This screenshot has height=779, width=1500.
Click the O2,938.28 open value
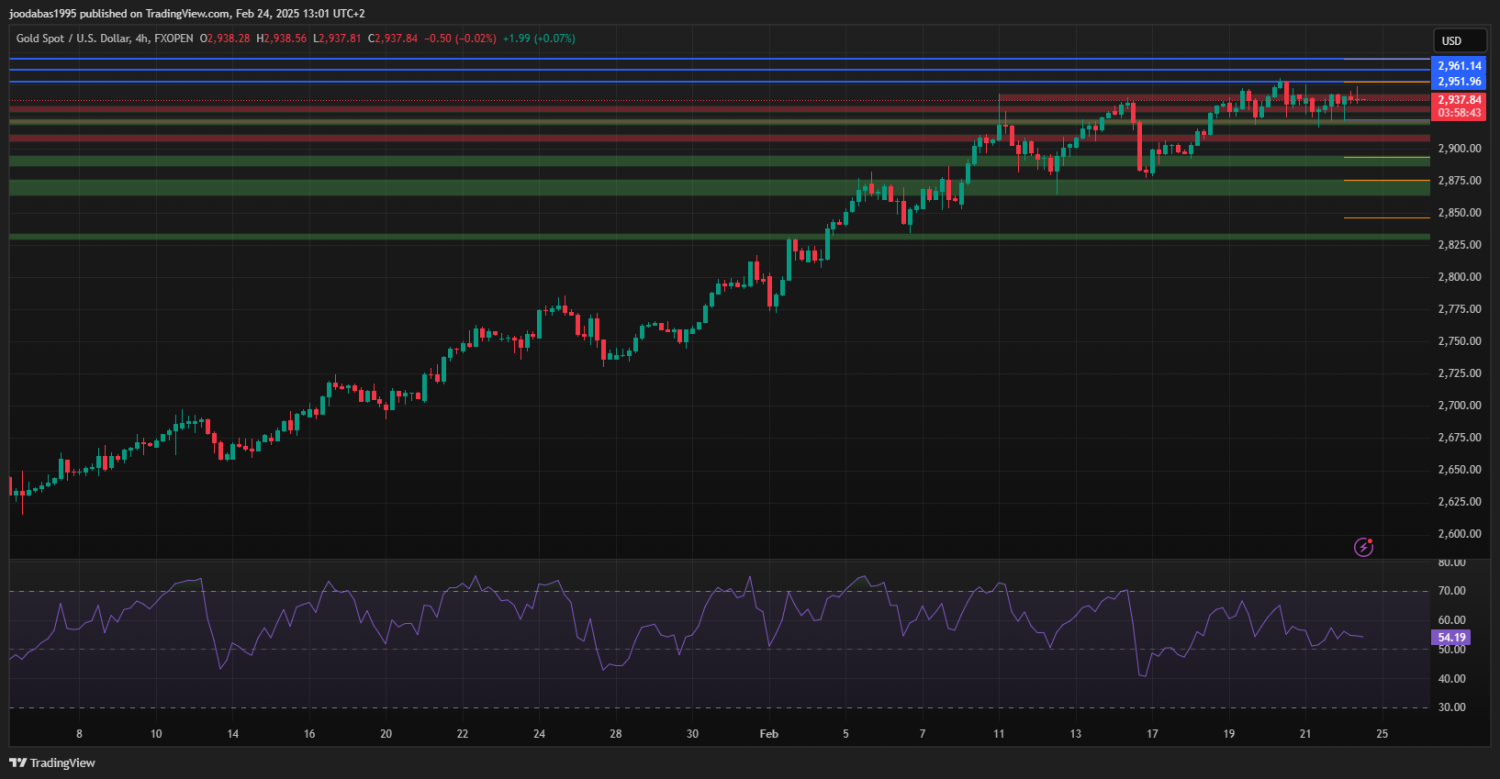click(x=227, y=38)
